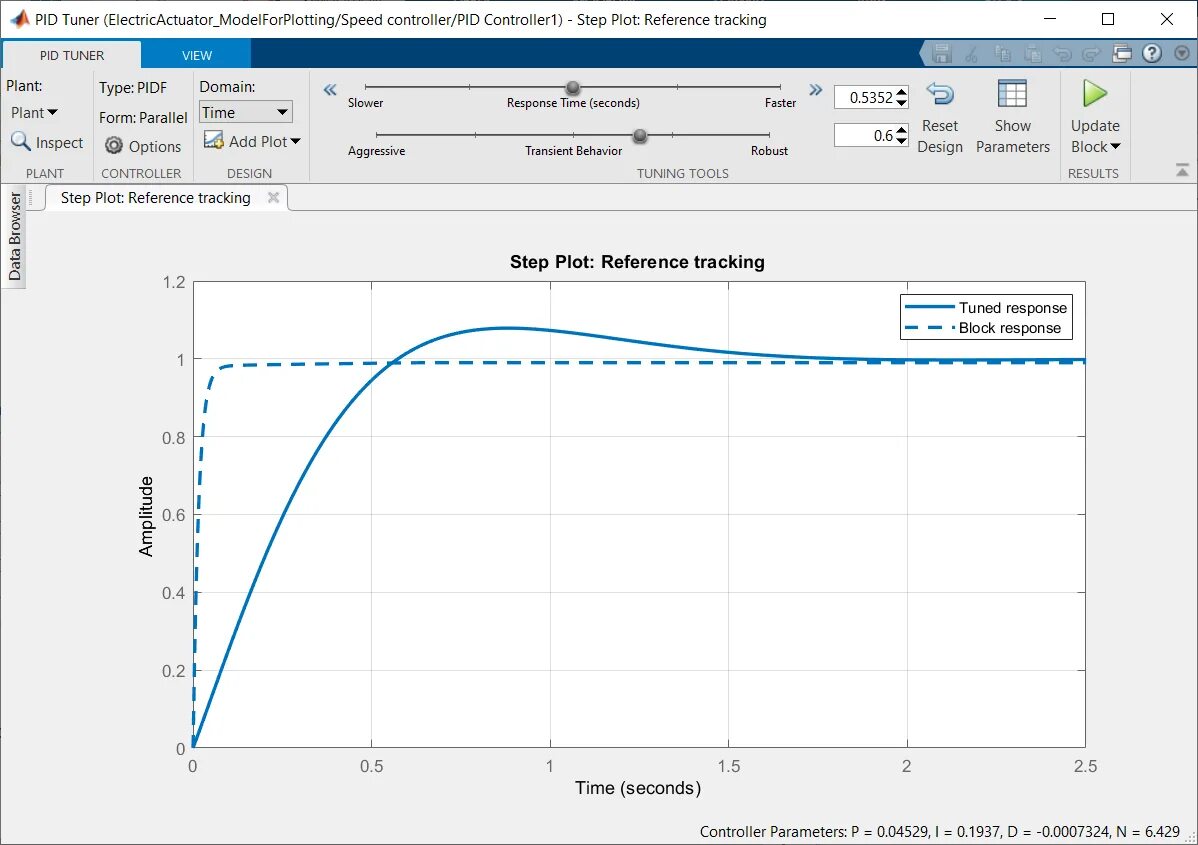Click the Inspect magnifier icon
This screenshot has width=1198, height=845.
[x=20, y=141]
